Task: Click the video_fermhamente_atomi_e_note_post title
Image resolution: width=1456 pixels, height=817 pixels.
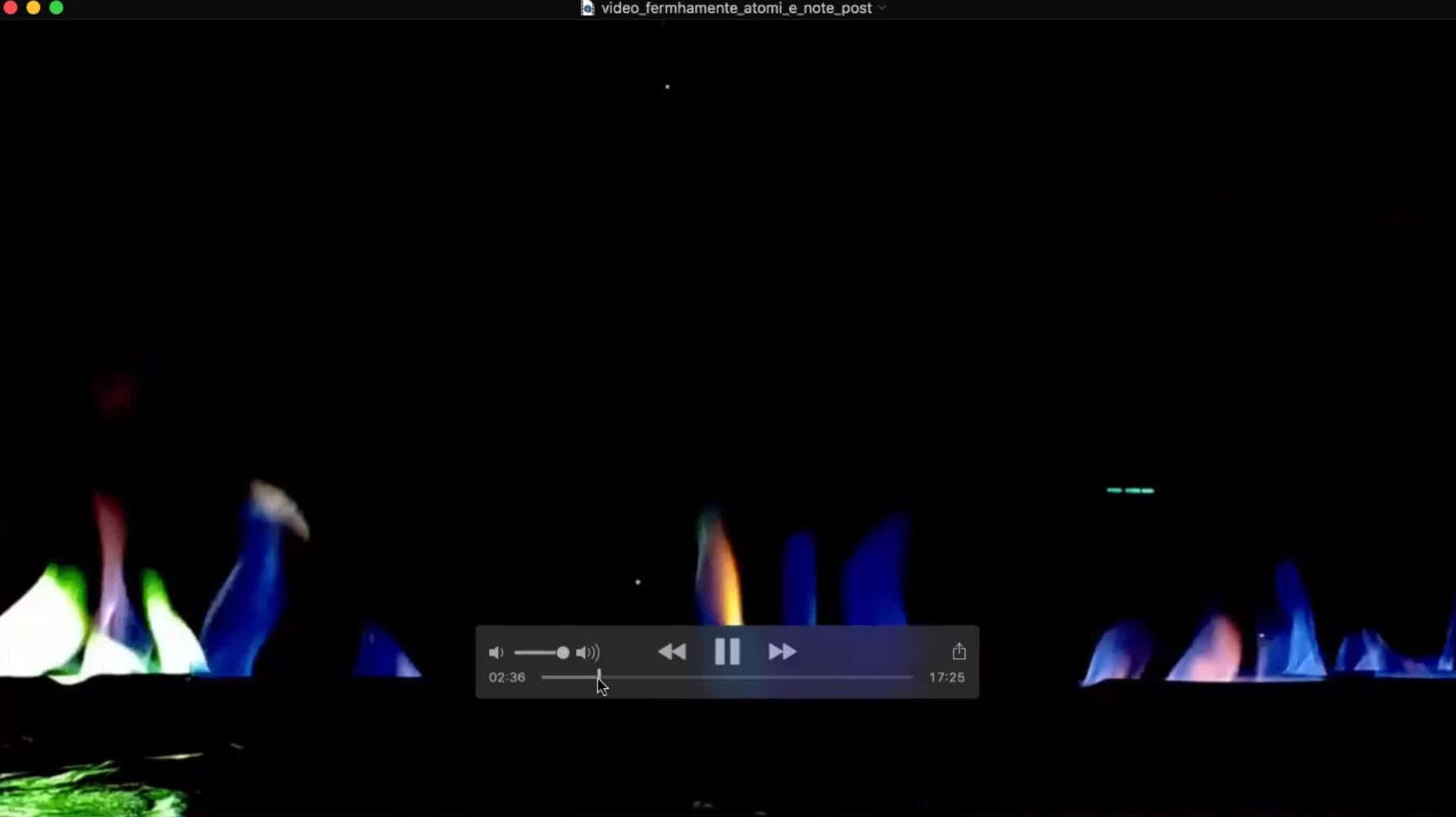Action: [736, 8]
